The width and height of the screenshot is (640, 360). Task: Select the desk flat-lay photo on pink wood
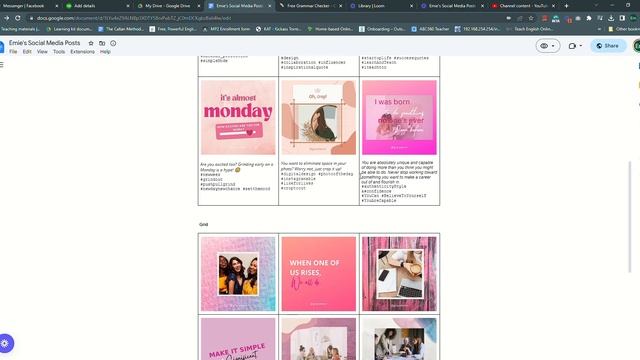[x=399, y=274]
